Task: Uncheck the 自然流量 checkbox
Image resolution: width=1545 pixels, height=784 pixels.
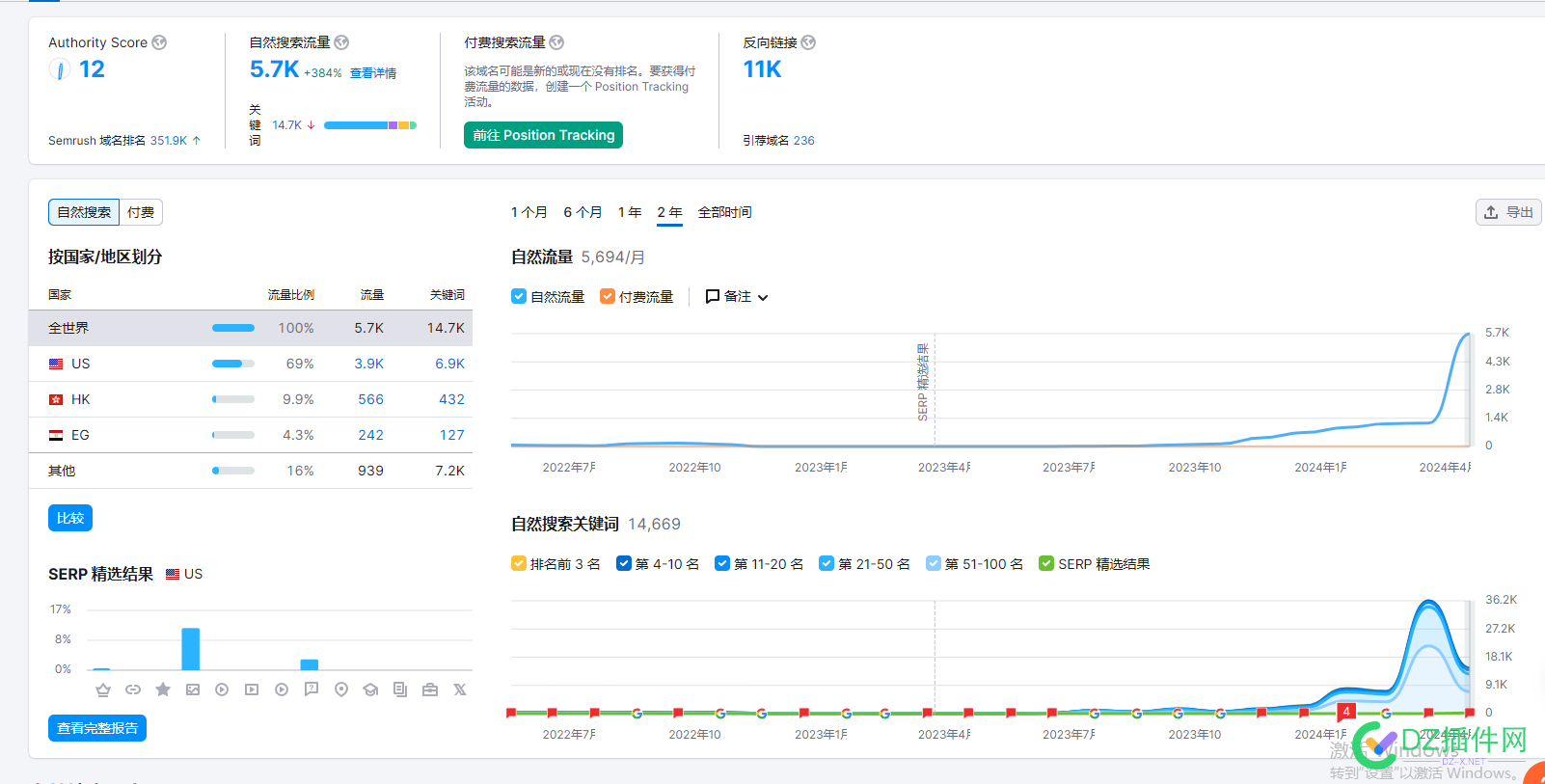Action: click(519, 296)
